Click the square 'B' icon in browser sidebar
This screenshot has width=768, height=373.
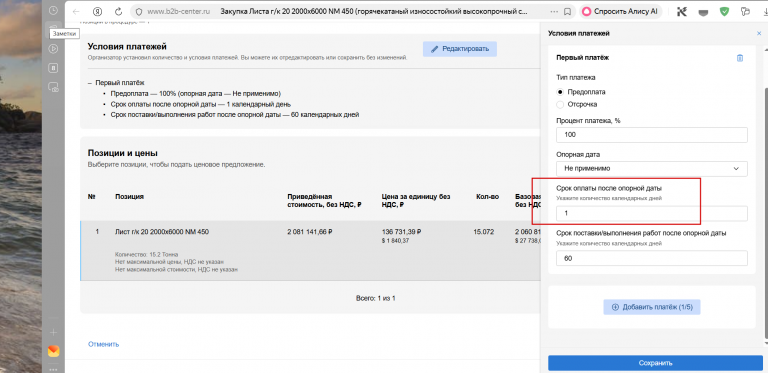(x=53, y=68)
